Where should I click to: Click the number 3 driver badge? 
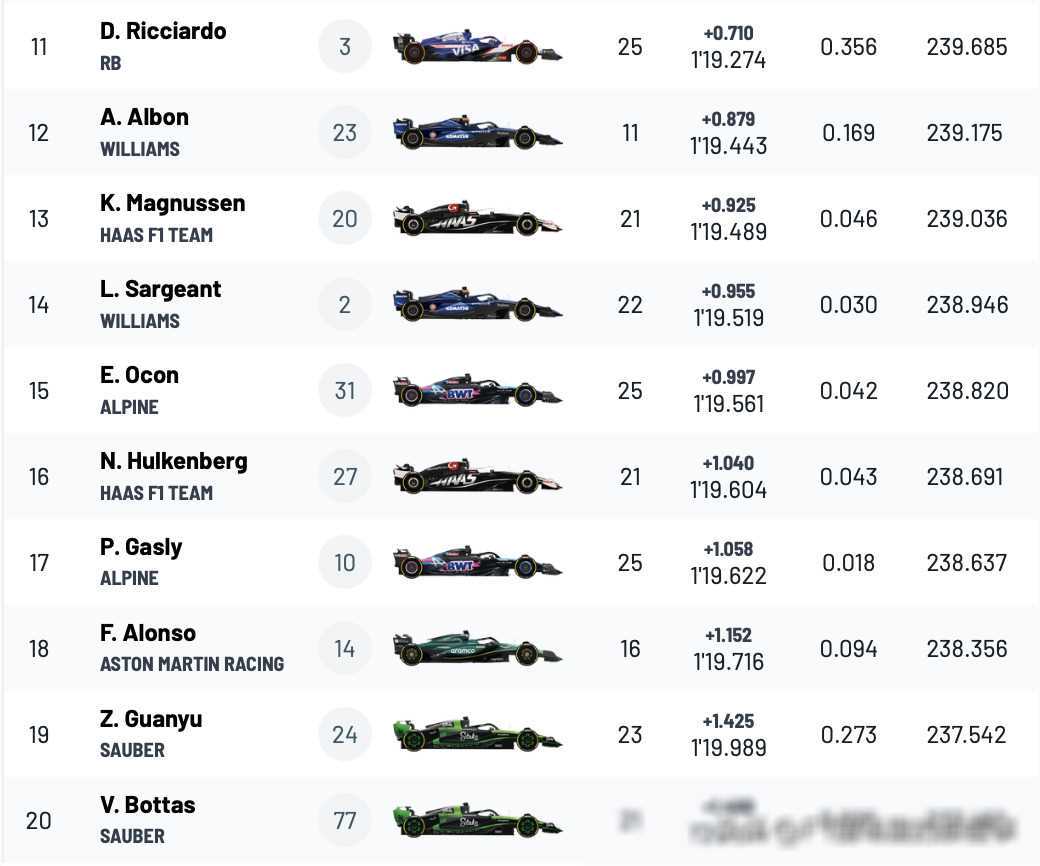click(x=345, y=47)
